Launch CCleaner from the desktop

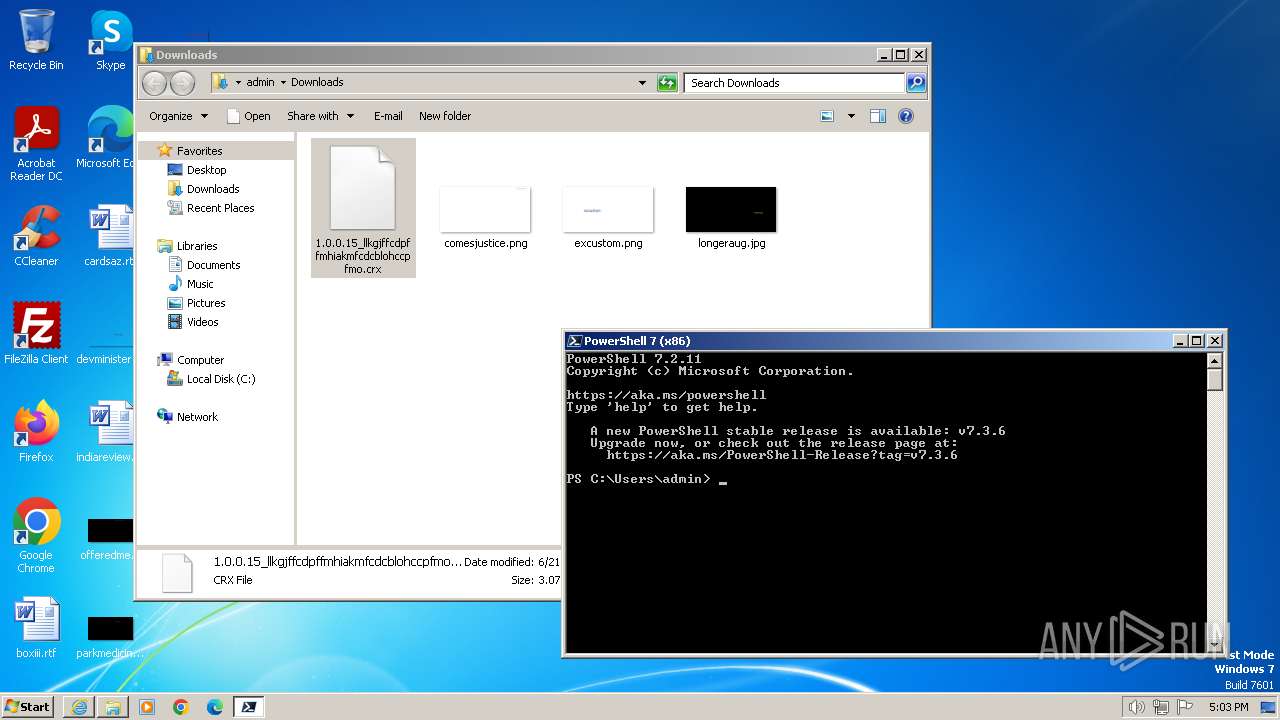pyautogui.click(x=36, y=236)
